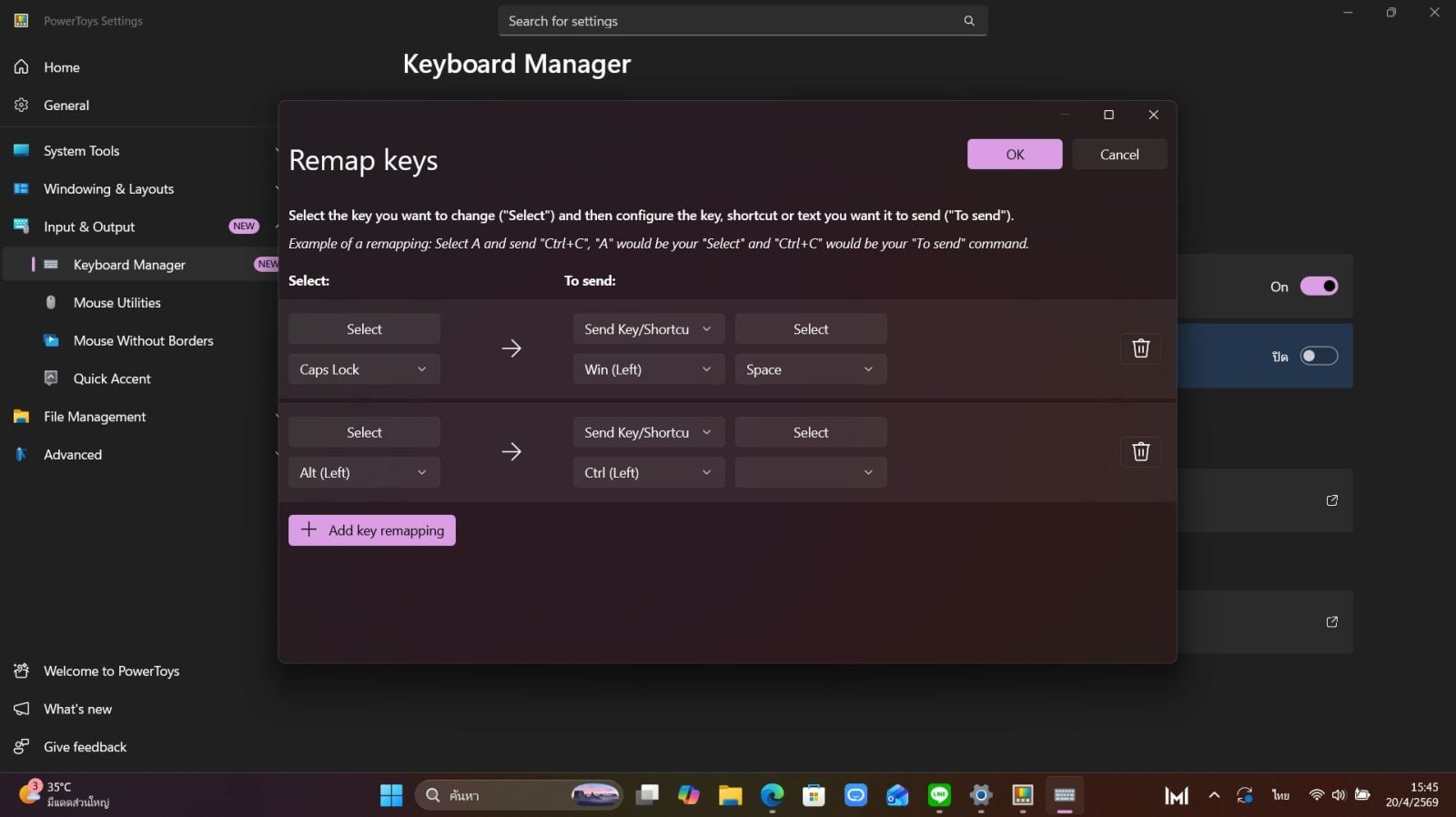Go to Mouse Utilities in sidebar
The width and height of the screenshot is (1456, 817).
[116, 303]
